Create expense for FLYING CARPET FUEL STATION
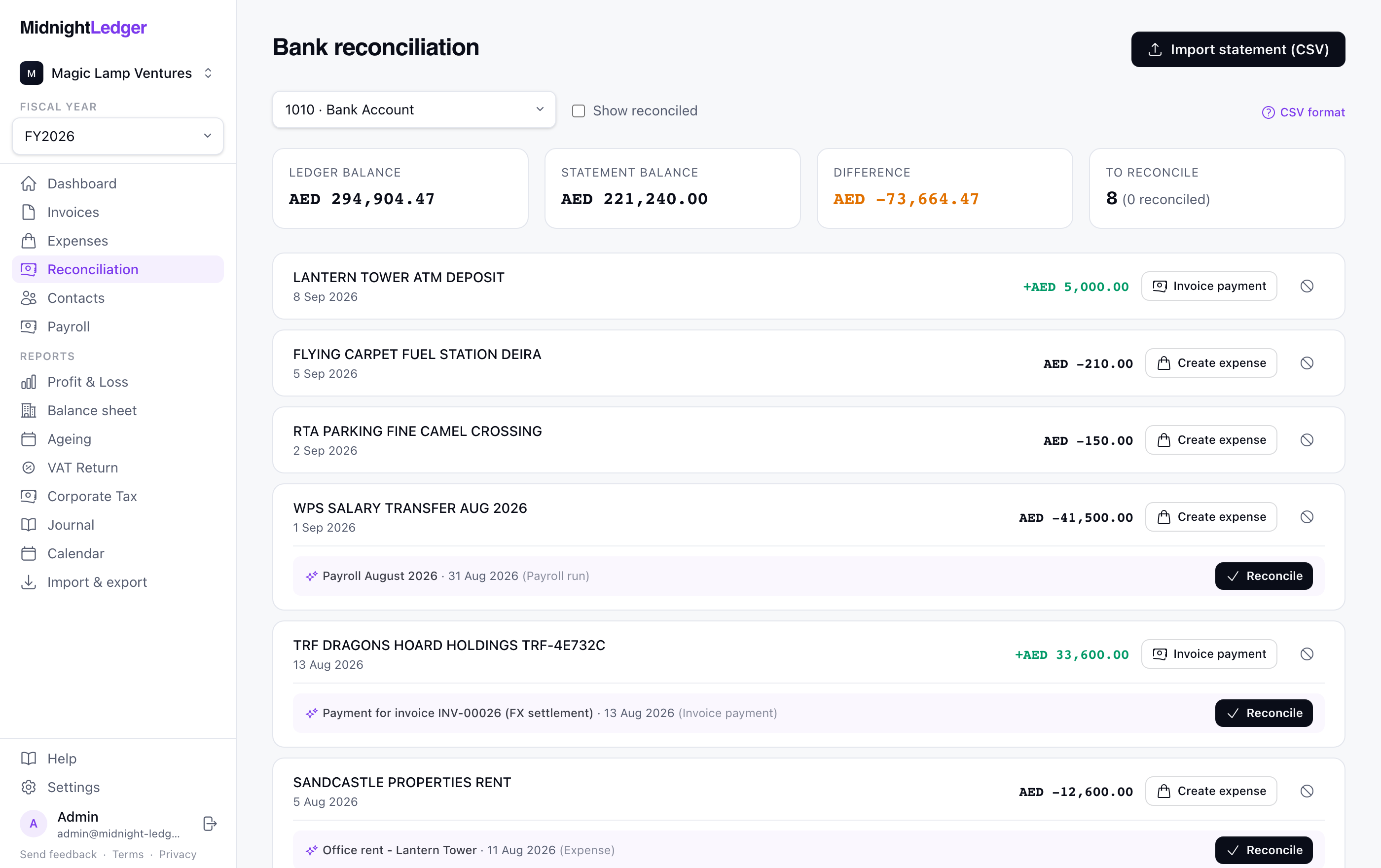The width and height of the screenshot is (1381, 868). pyautogui.click(x=1211, y=363)
